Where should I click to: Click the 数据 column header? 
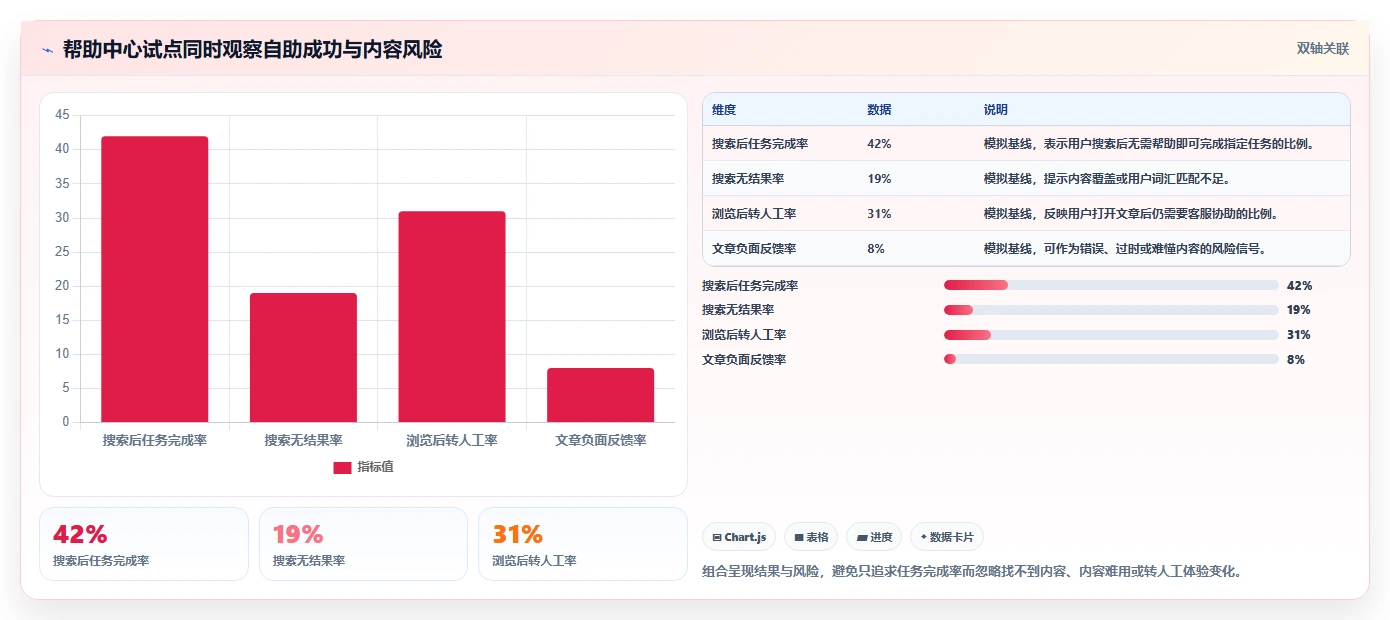[880, 110]
